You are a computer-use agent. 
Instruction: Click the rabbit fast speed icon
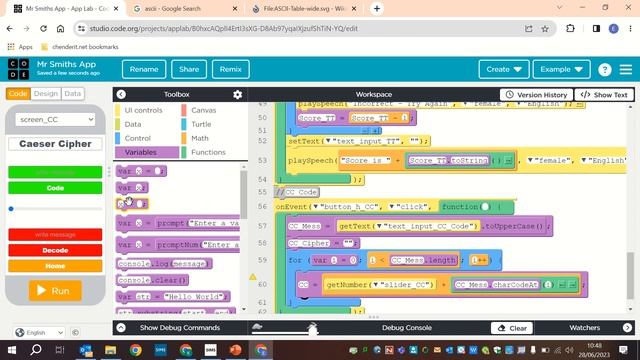(313, 327)
